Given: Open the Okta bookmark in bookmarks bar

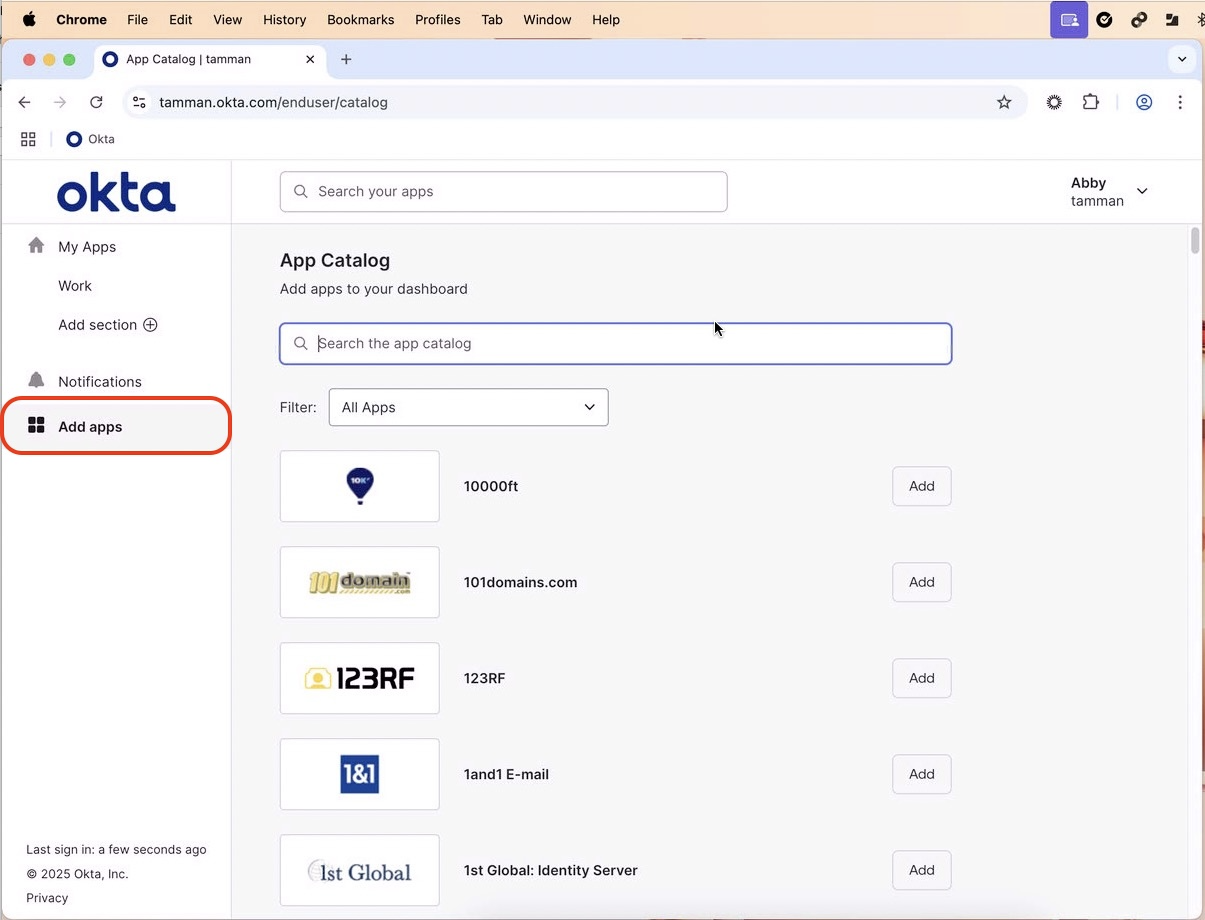Looking at the screenshot, I should click(x=90, y=139).
